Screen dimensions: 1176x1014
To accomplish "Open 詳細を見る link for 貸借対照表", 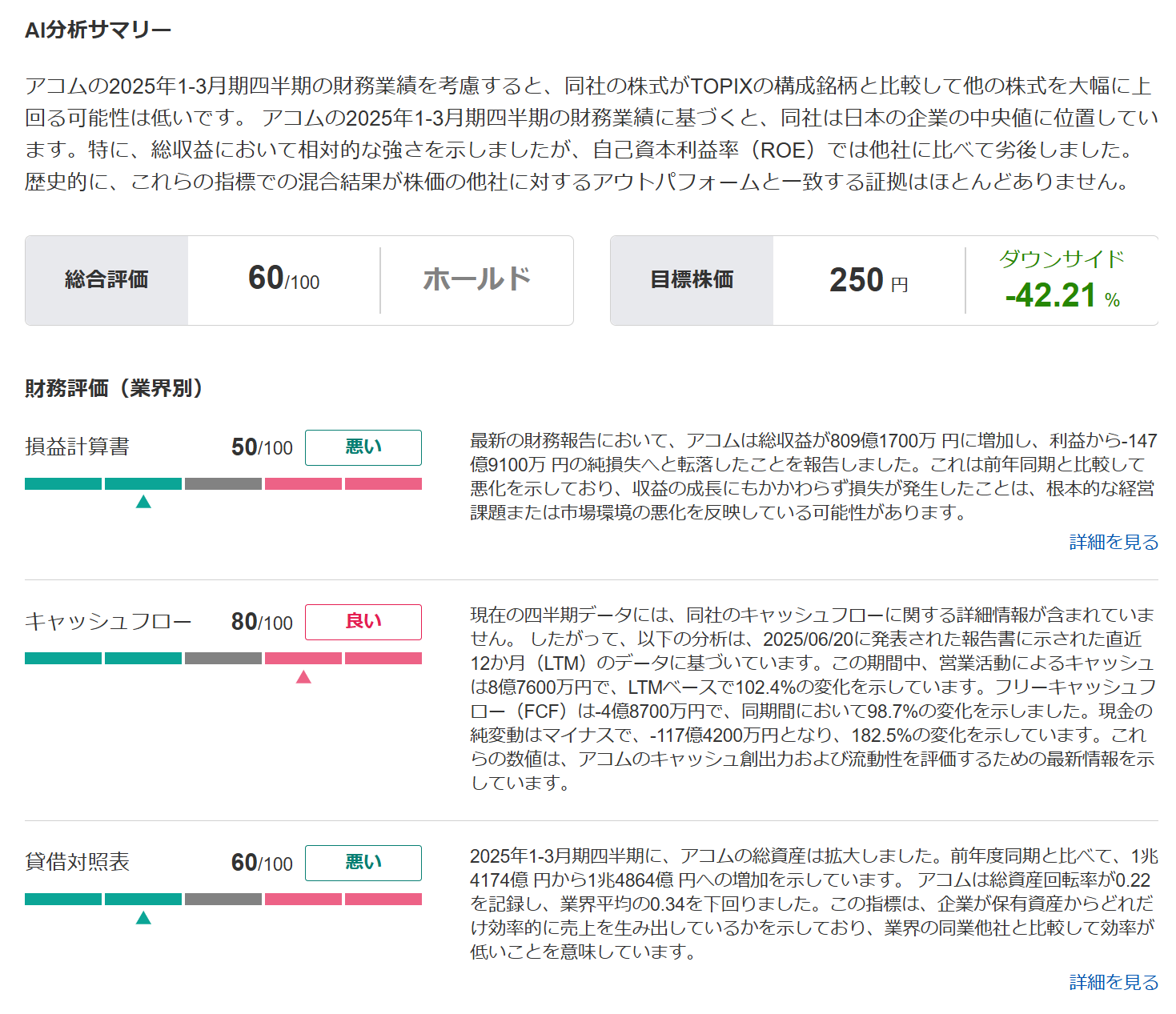I will (1114, 982).
